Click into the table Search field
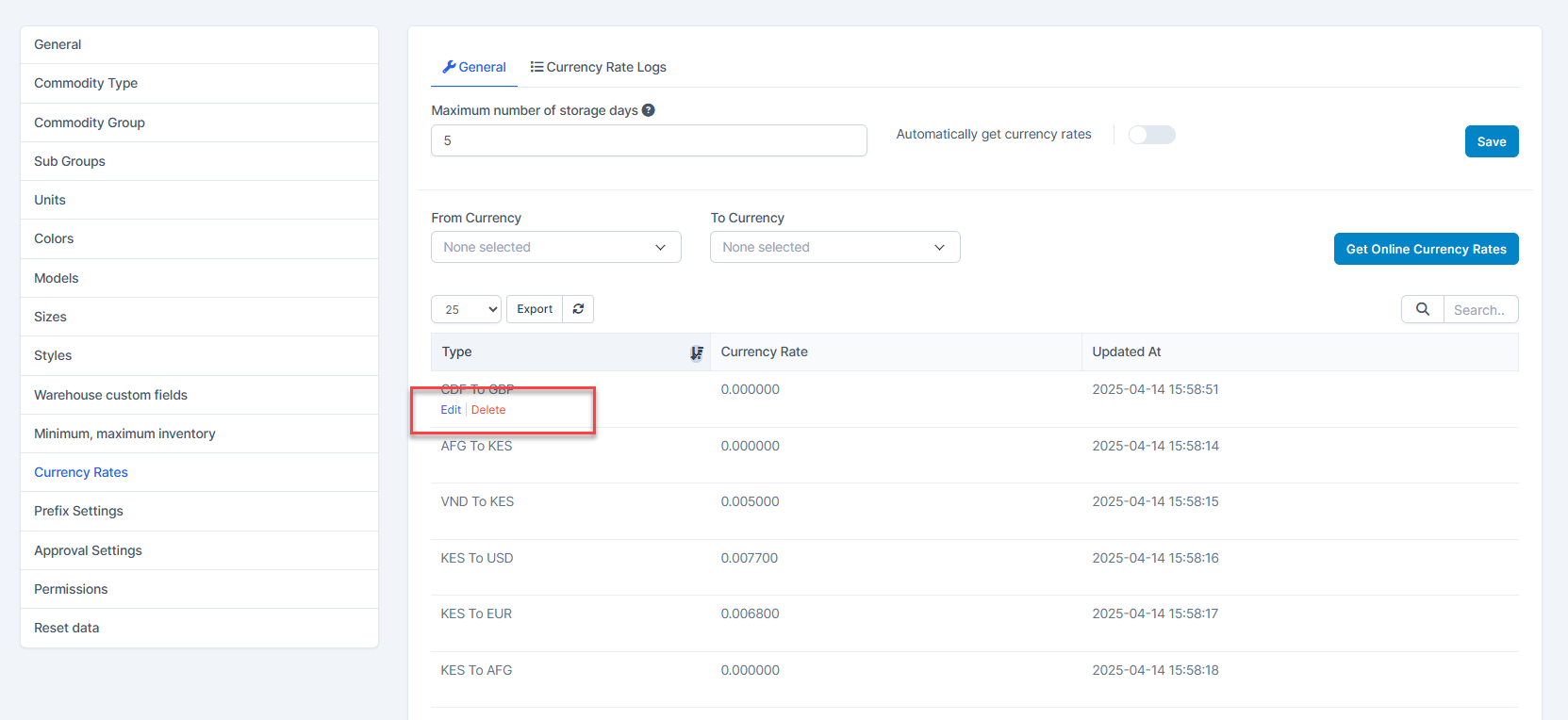The width and height of the screenshot is (1568, 720). coord(1479,309)
